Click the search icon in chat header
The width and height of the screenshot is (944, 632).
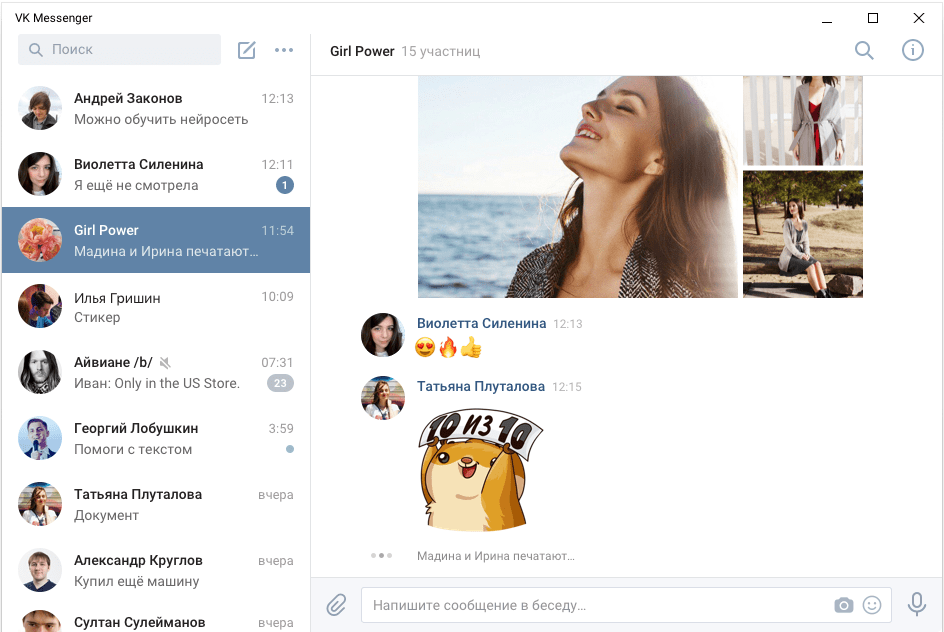(x=865, y=50)
